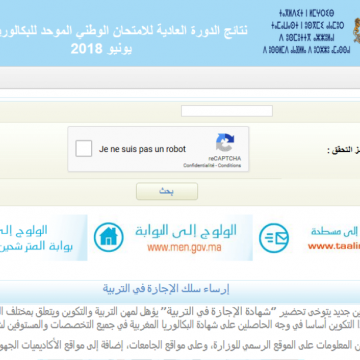Click the 'Je ne suis pas un robot' label
The image size is (360, 360).
(x=142, y=149)
